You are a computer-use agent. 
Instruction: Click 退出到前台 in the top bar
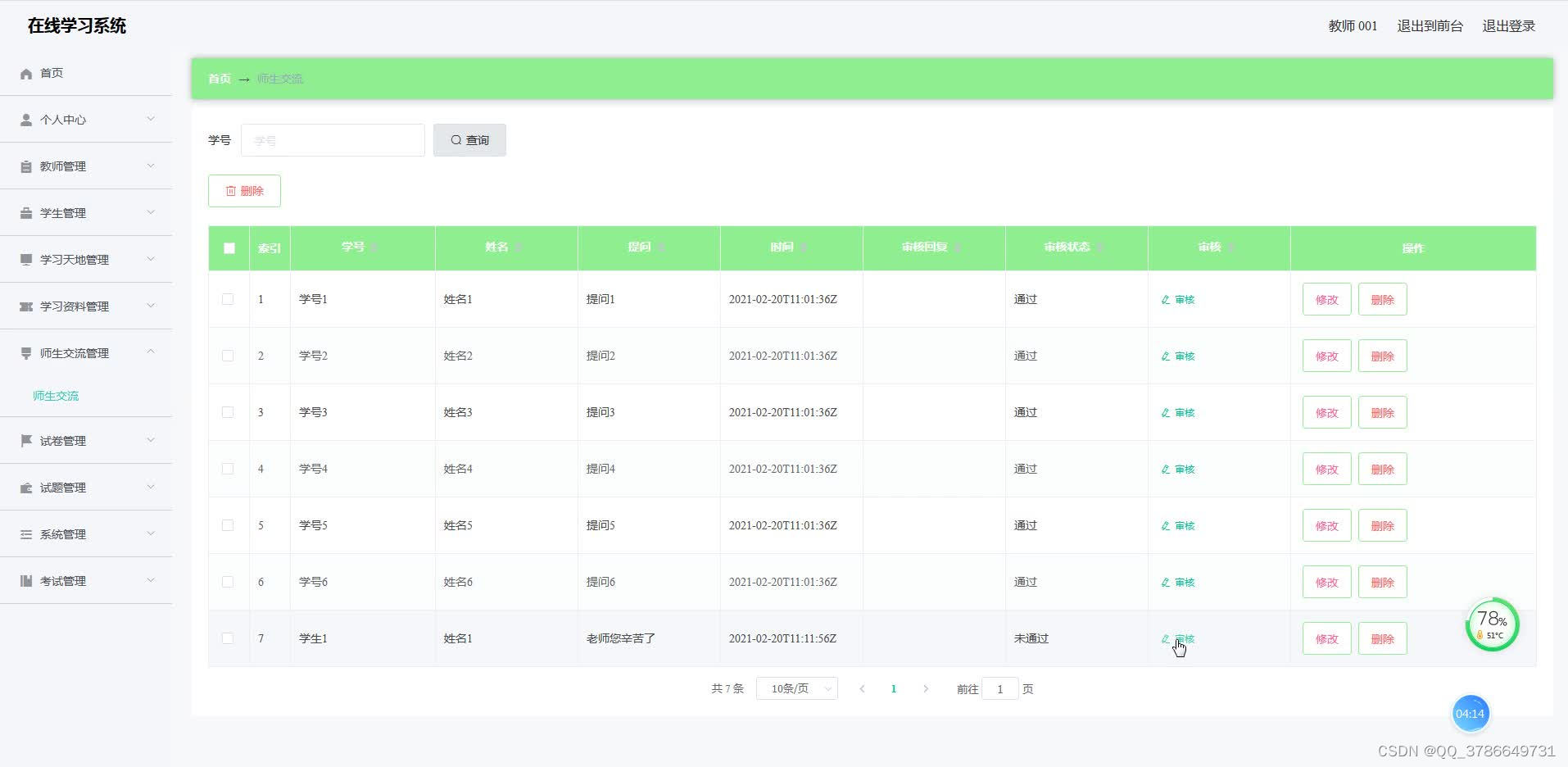1430,26
